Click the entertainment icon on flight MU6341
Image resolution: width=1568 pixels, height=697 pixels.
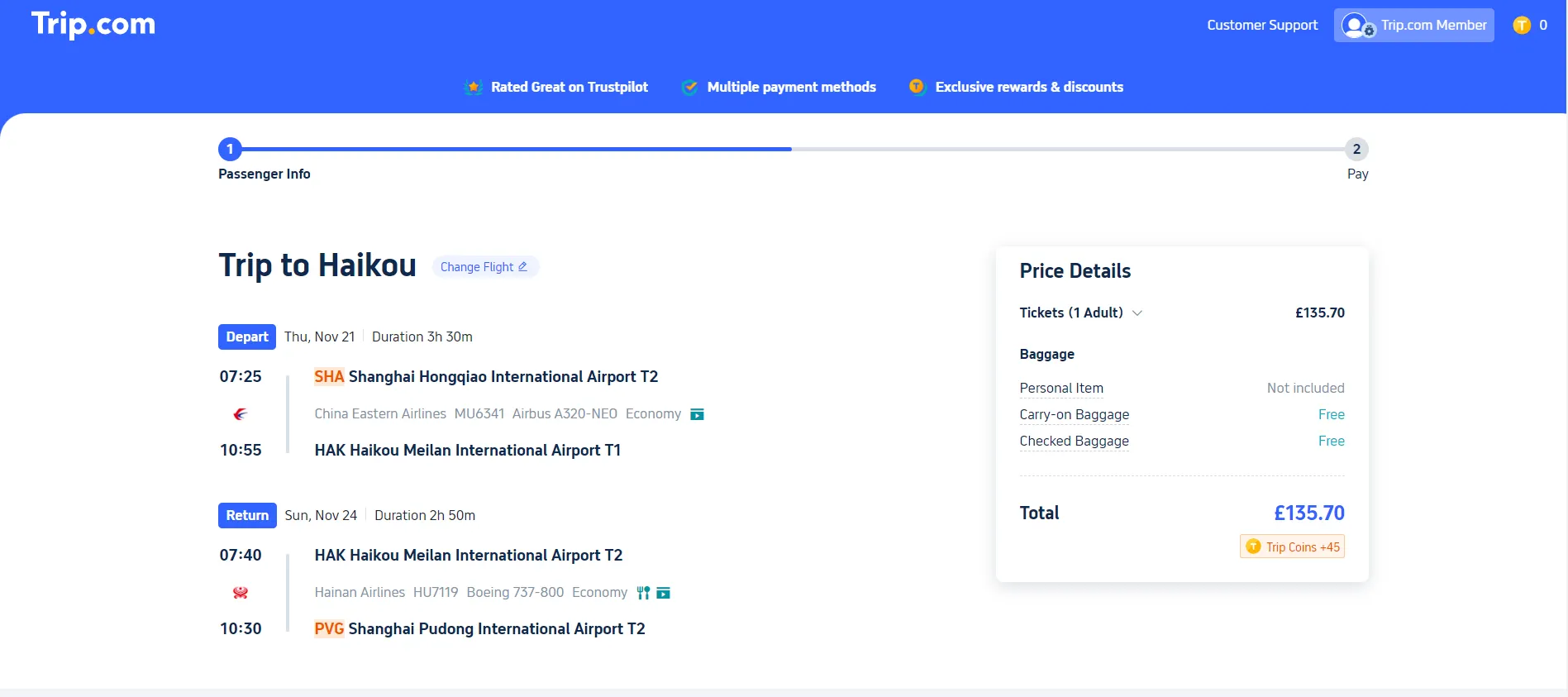(x=697, y=414)
